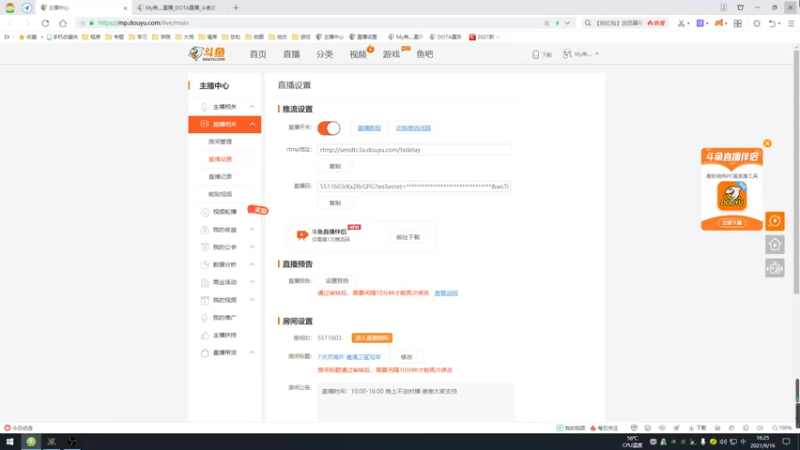Collapse the highlighted 直播相关 section chevron

(252, 124)
